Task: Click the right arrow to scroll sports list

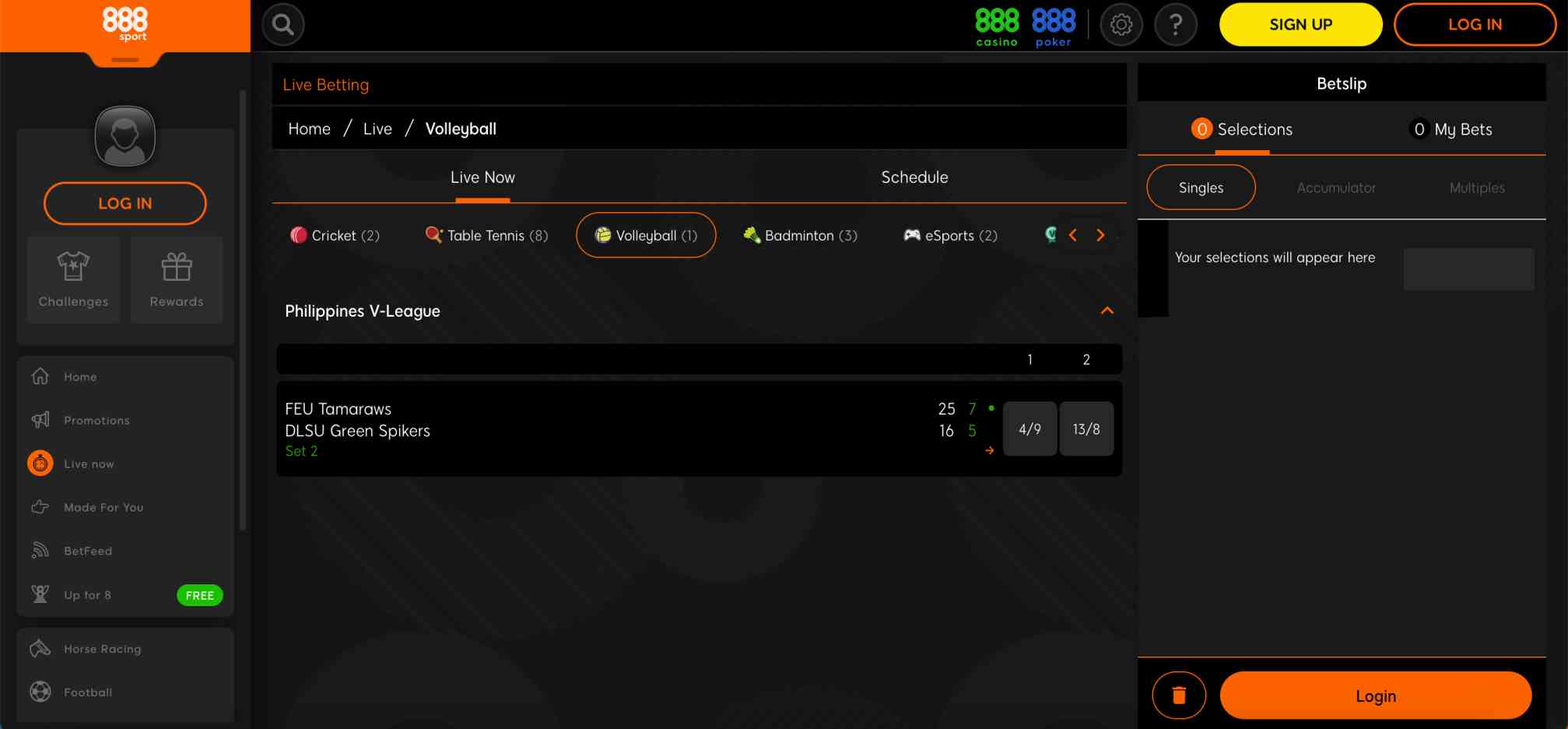Action: tap(1100, 235)
